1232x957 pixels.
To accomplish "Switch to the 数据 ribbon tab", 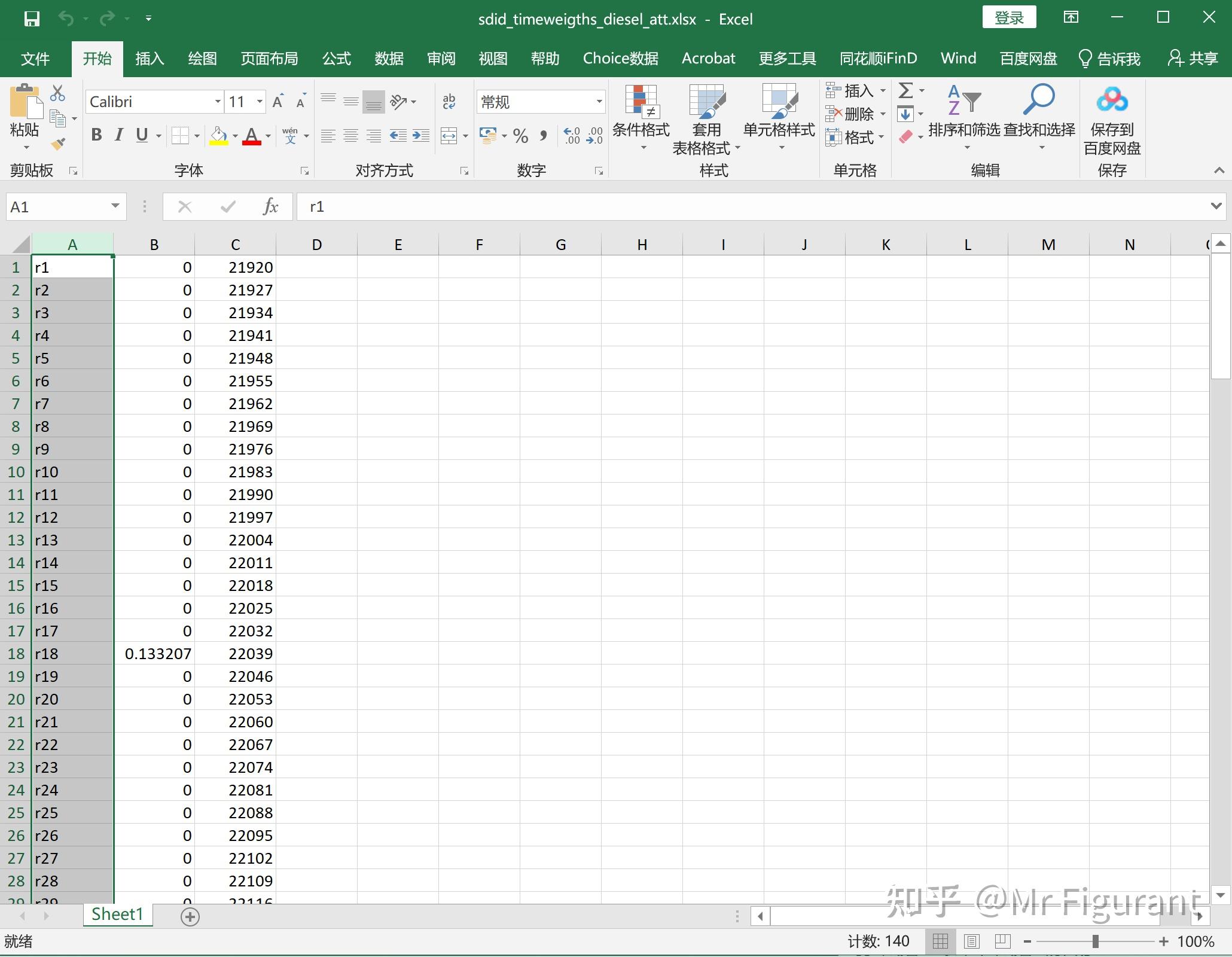I will coord(389,58).
